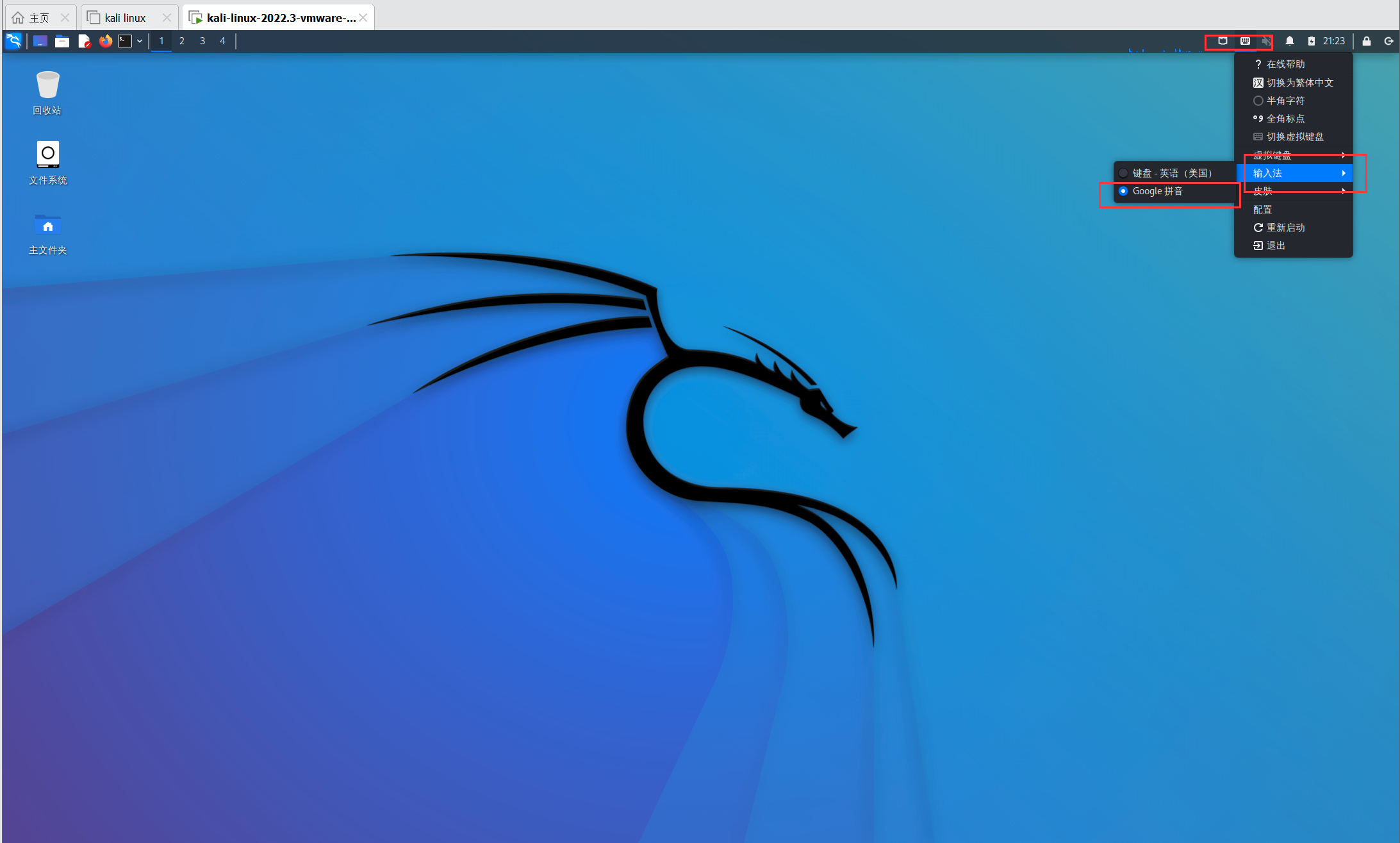Open the Kali applications menu
1400x843 pixels.
click(x=13, y=41)
